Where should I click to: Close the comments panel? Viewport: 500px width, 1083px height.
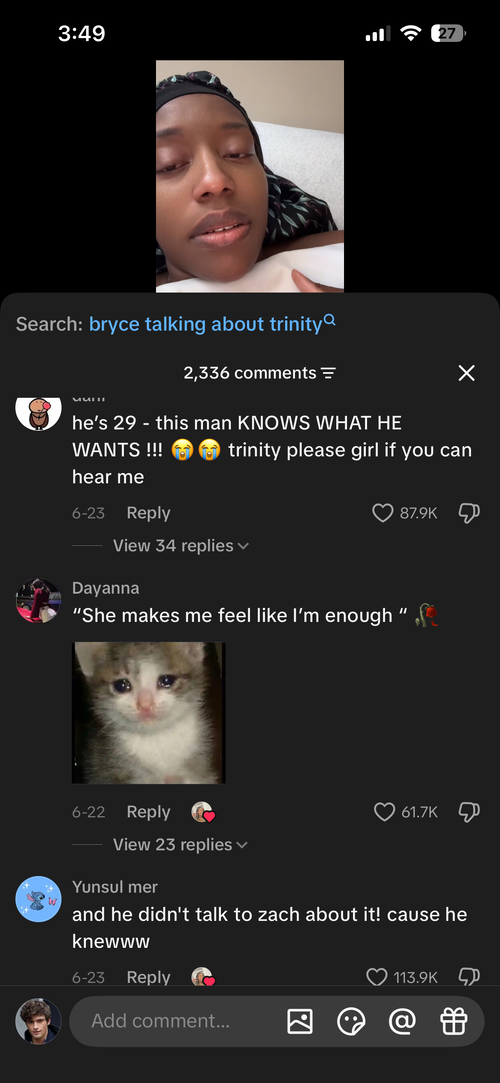click(467, 373)
